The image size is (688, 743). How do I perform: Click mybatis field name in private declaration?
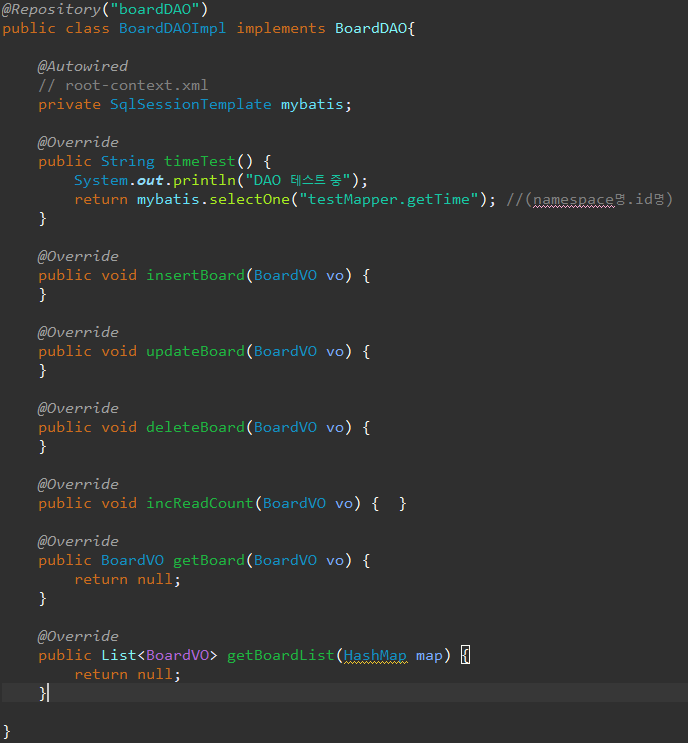(x=312, y=105)
